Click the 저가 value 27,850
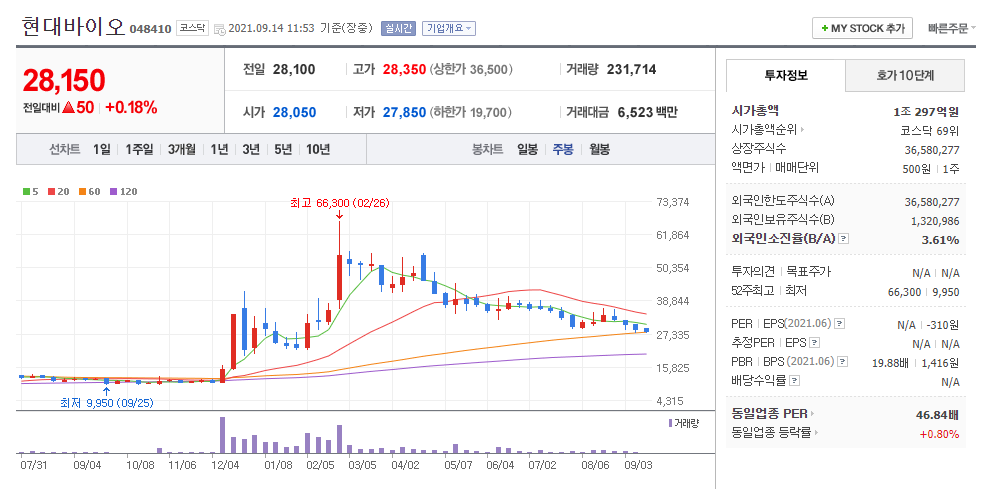The width and height of the screenshot is (981, 489). (x=404, y=113)
